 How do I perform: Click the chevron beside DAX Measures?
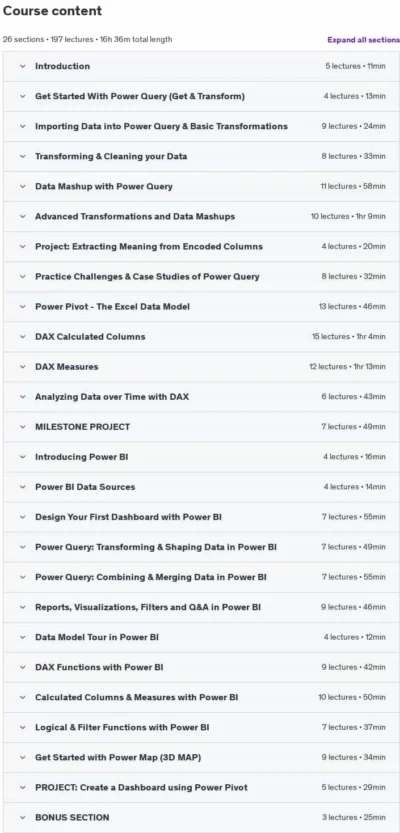point(22,367)
